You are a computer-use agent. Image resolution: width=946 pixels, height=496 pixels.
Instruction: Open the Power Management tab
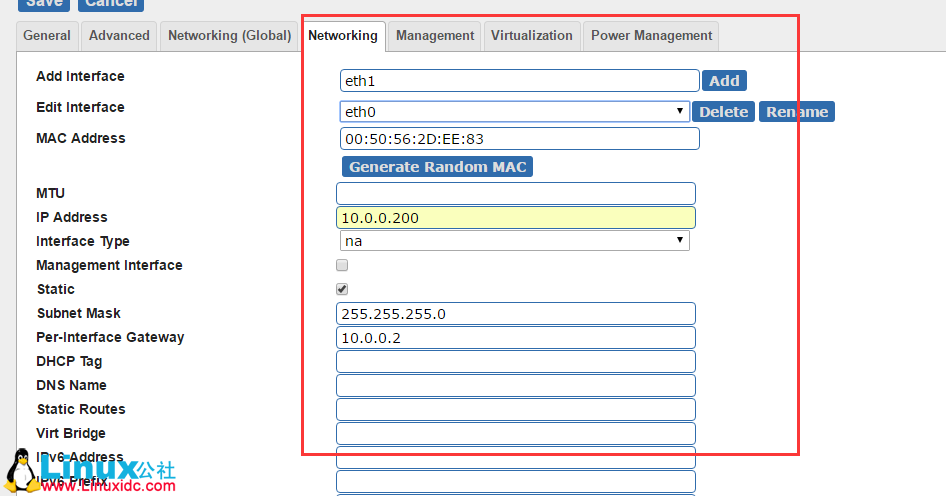(651, 36)
